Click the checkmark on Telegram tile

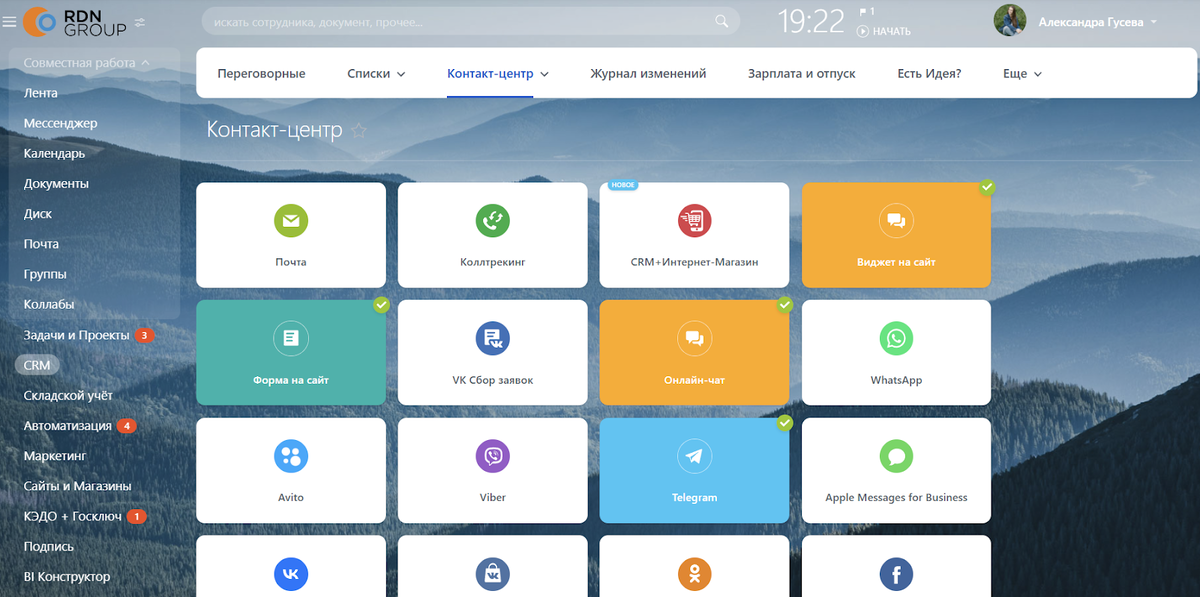point(784,423)
